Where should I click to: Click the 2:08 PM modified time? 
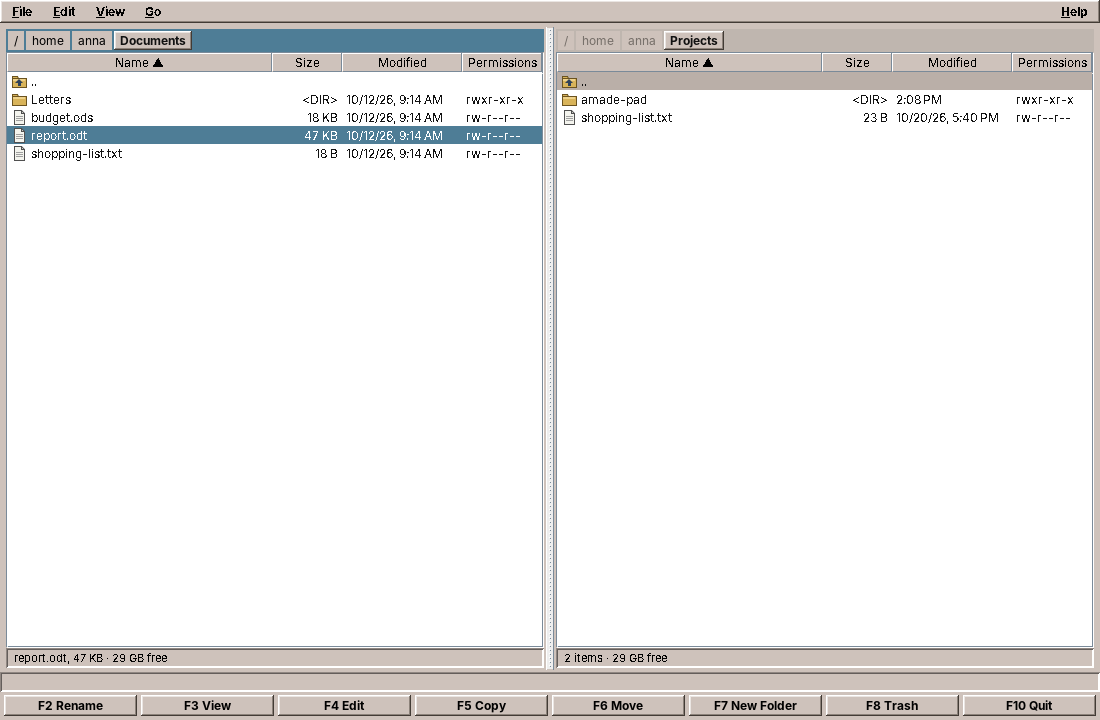click(x=918, y=100)
